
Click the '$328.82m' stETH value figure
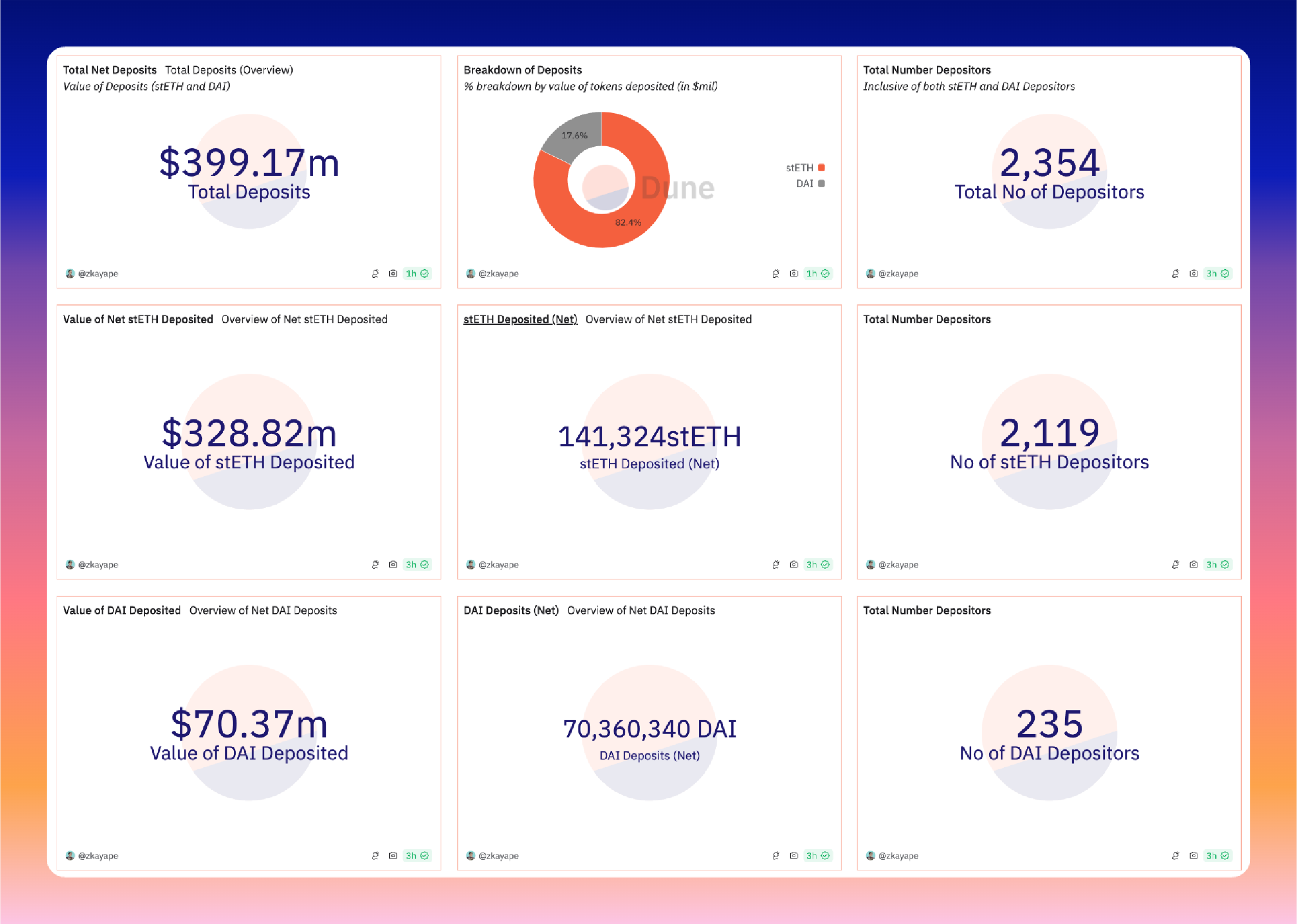click(x=249, y=434)
